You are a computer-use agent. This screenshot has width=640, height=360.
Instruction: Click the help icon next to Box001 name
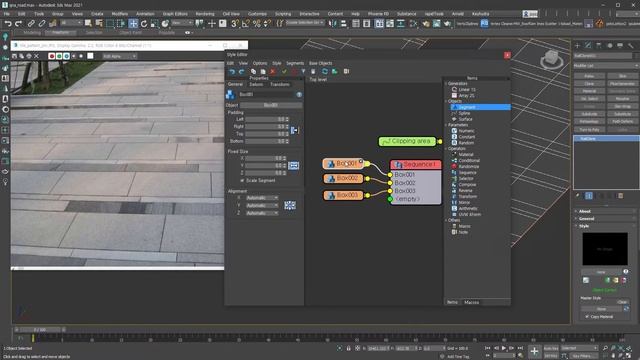299,94
